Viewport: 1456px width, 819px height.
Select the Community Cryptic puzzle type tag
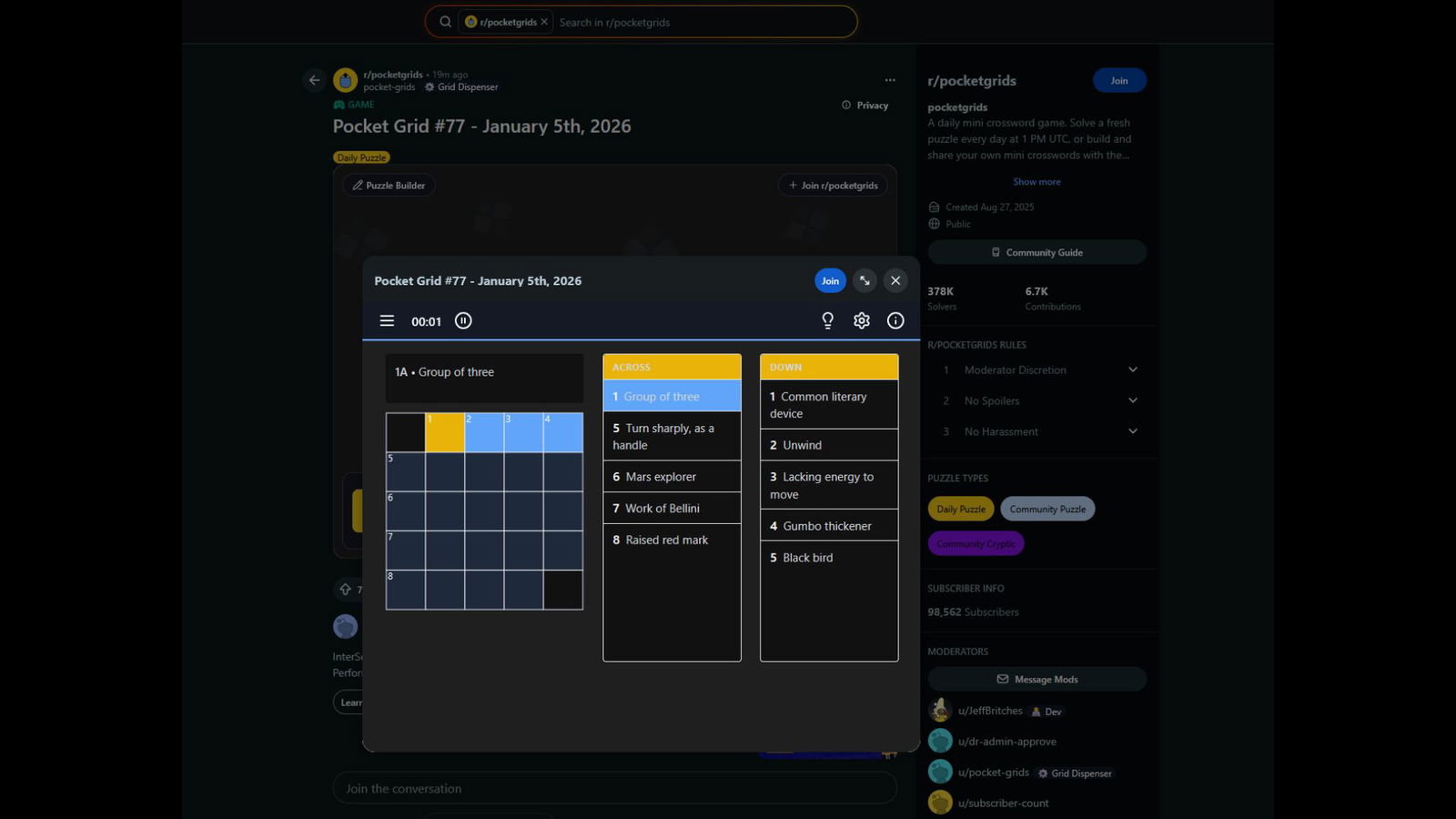tap(976, 543)
